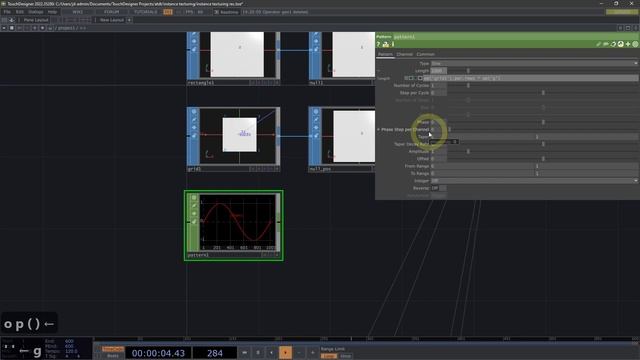Viewport: 640px width, 360px height.
Task: Open the Edit menu
Action: (x=20, y=12)
